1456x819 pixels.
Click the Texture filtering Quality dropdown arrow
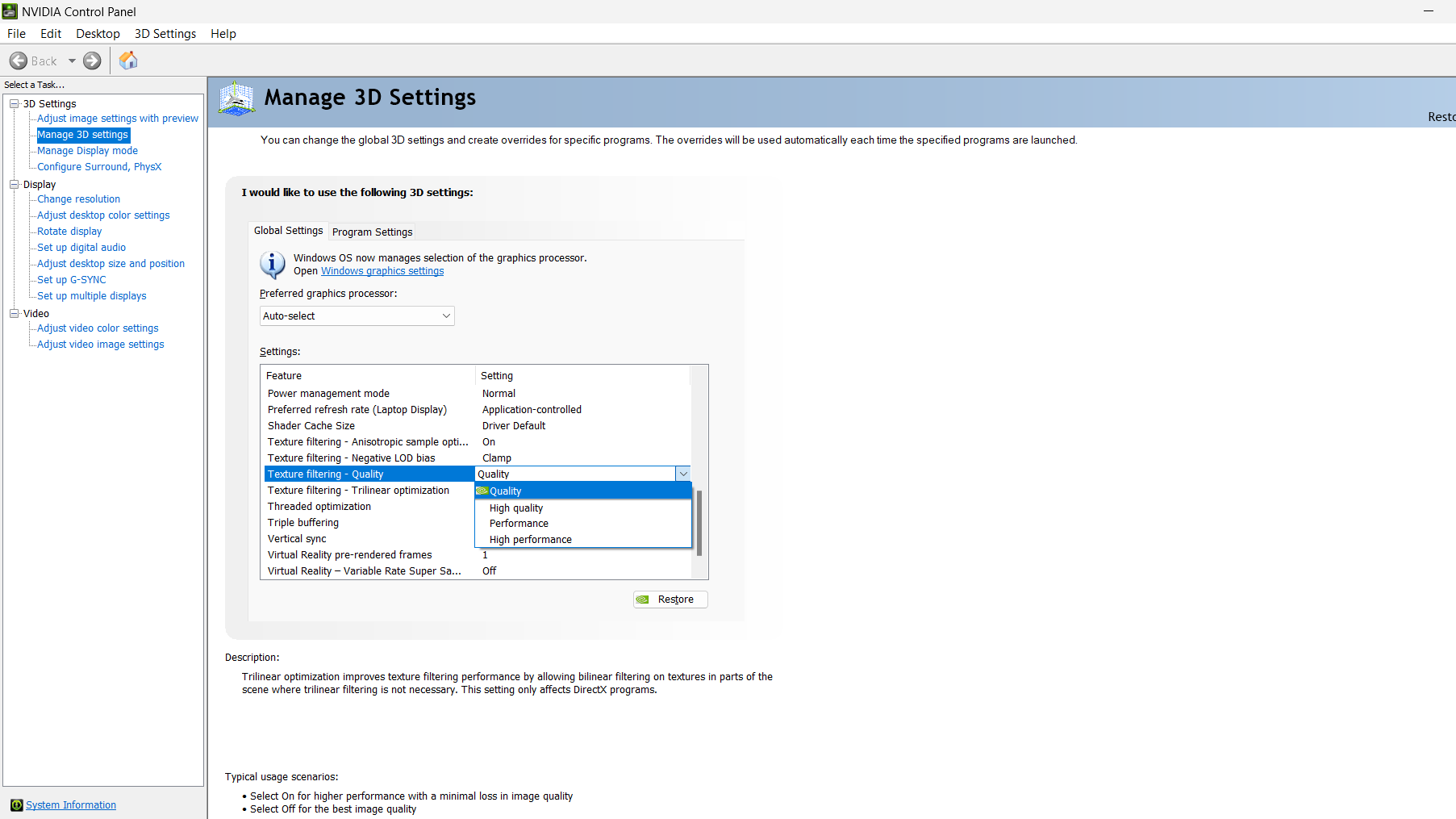point(683,474)
